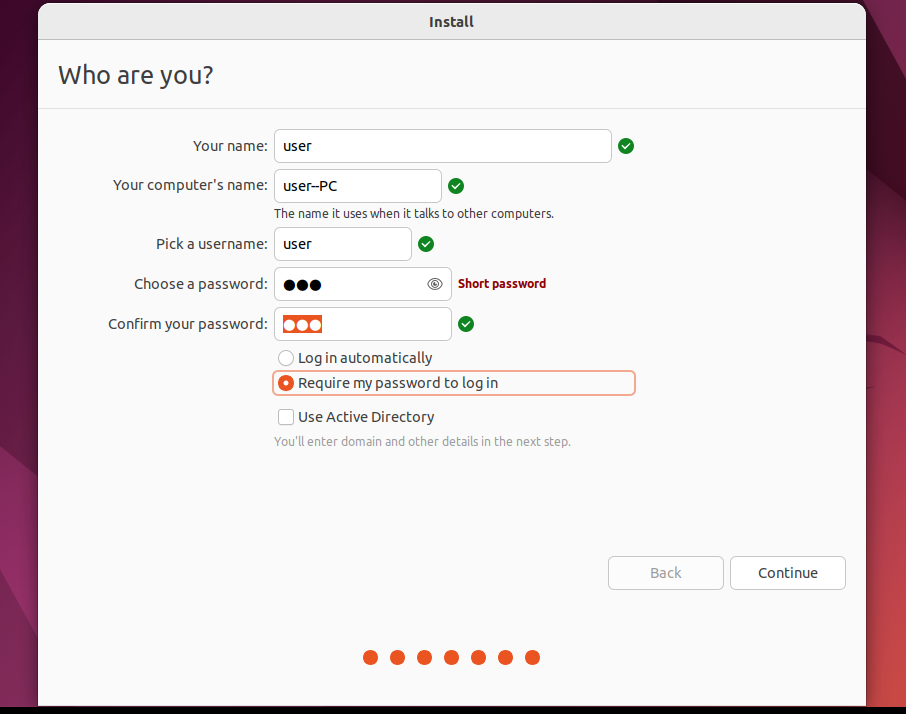
Task: Choose Require my password to log in
Action: pyautogui.click(x=286, y=383)
